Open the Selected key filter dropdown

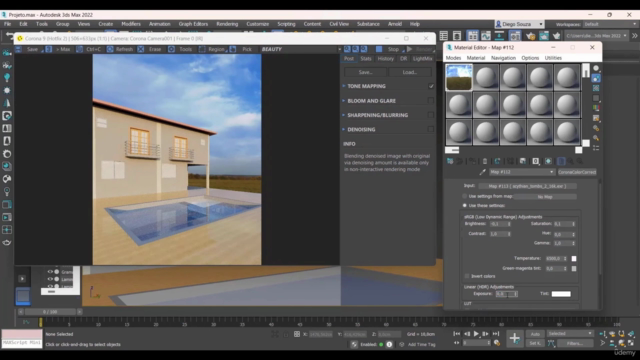(x=570, y=334)
